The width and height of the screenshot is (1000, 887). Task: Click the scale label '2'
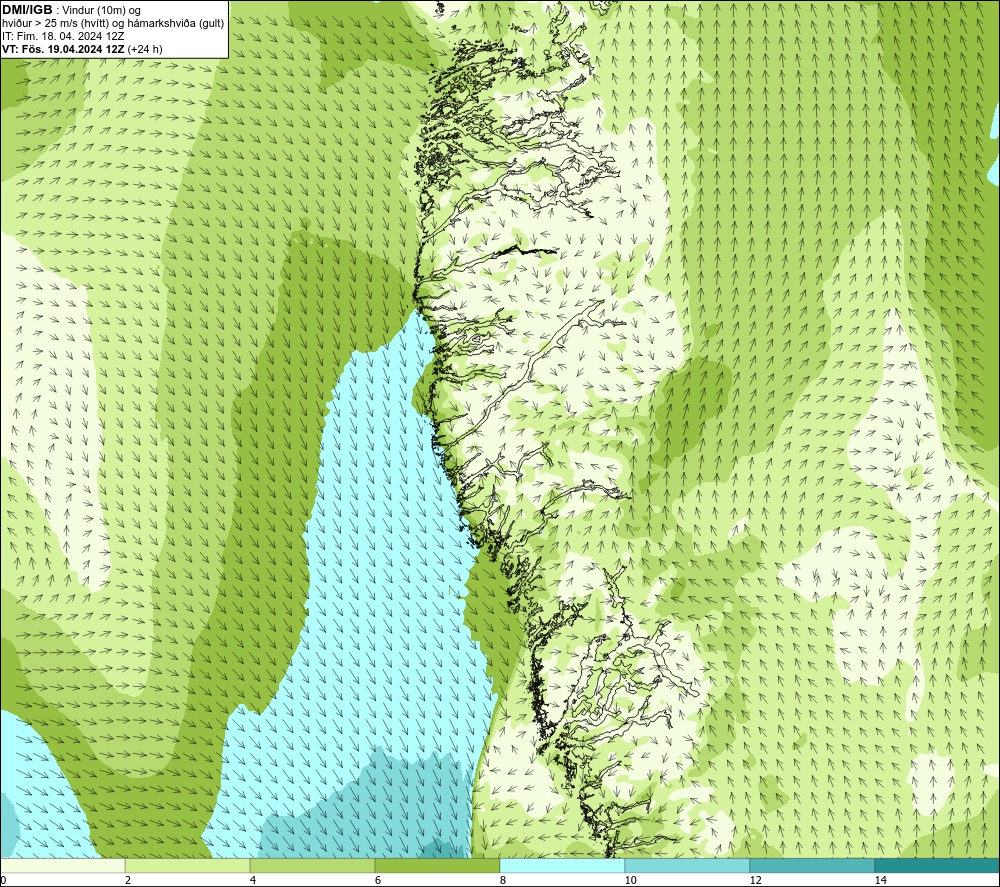click(128, 880)
